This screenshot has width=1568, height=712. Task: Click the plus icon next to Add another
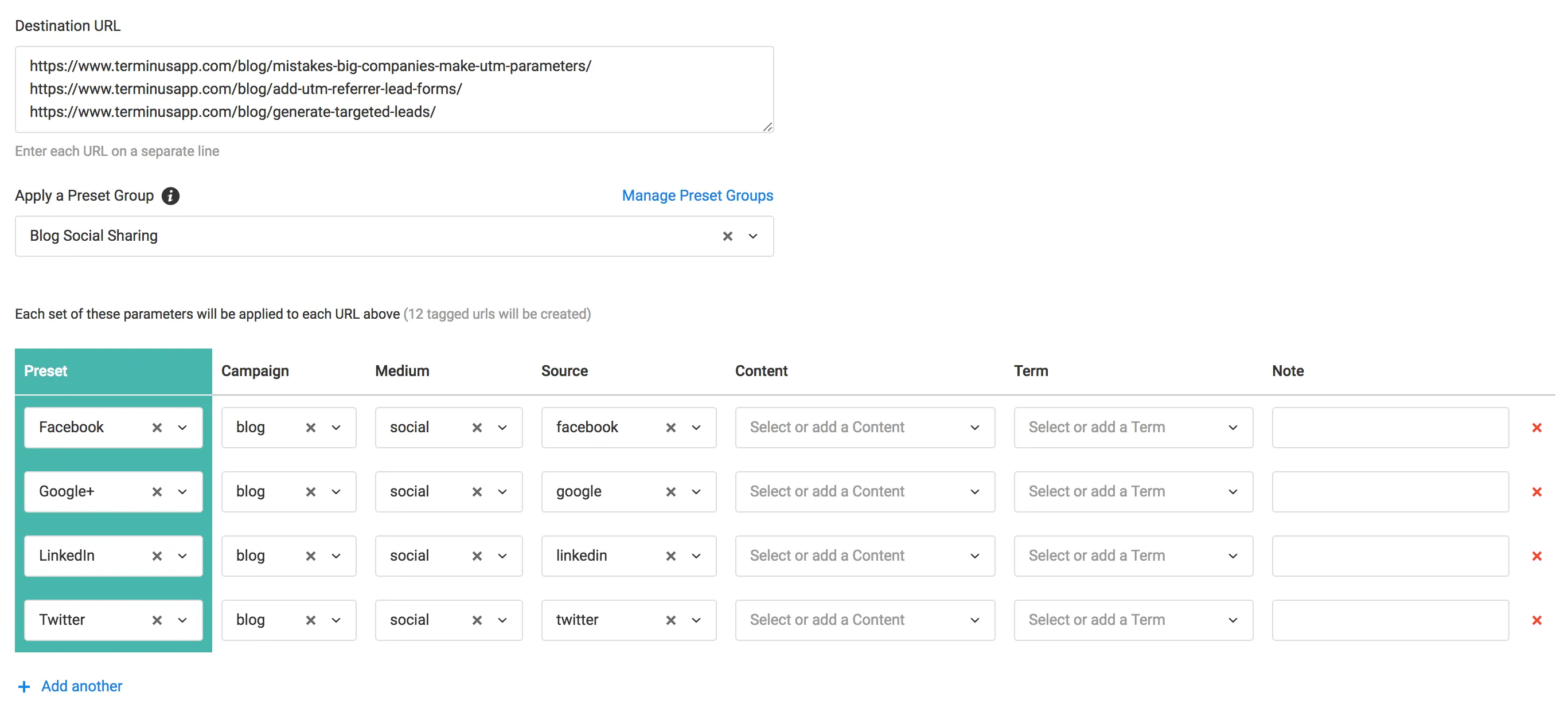point(24,686)
